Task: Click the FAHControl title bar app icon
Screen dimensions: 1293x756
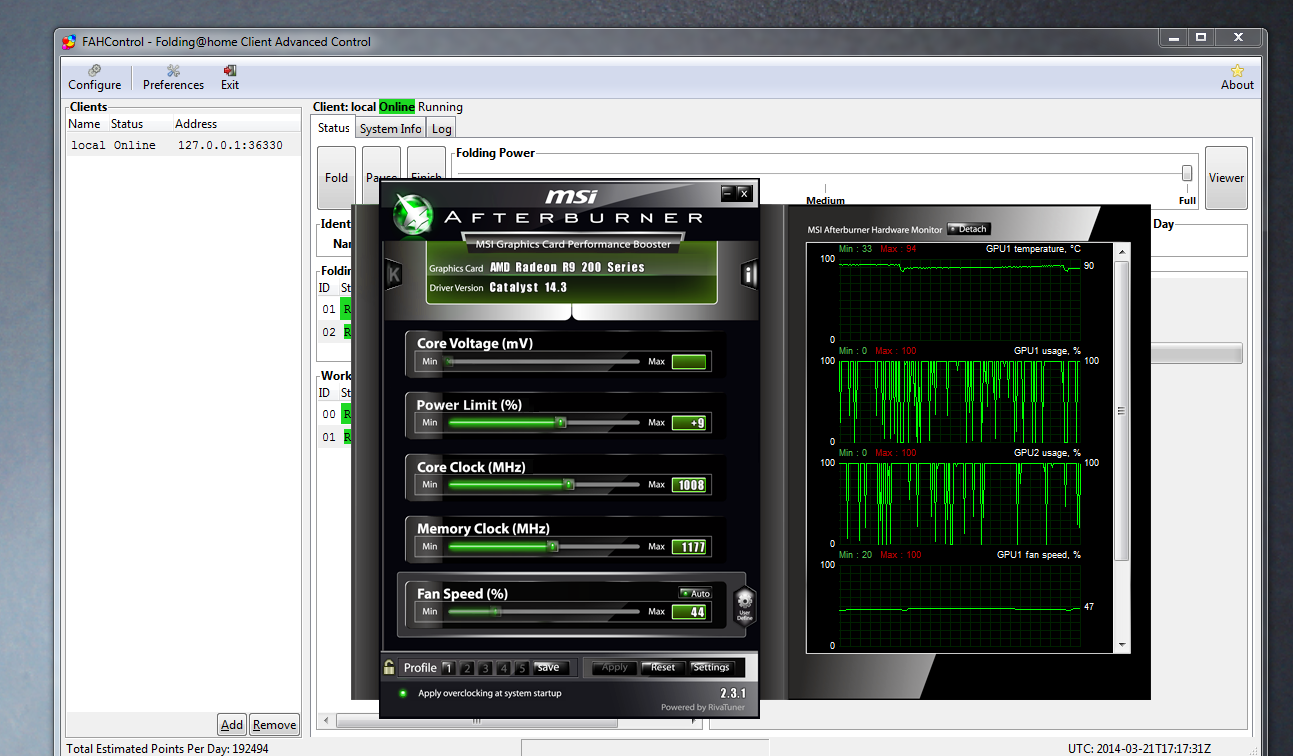Action: tap(69, 42)
